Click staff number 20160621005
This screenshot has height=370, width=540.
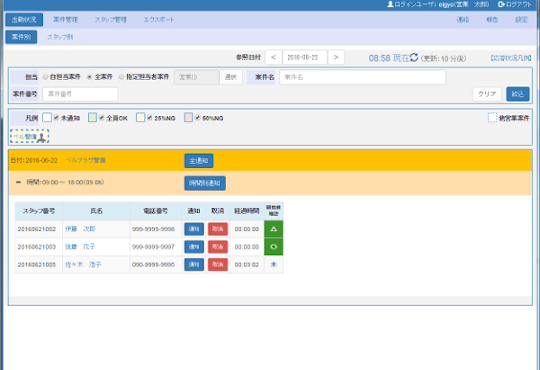[37, 265]
